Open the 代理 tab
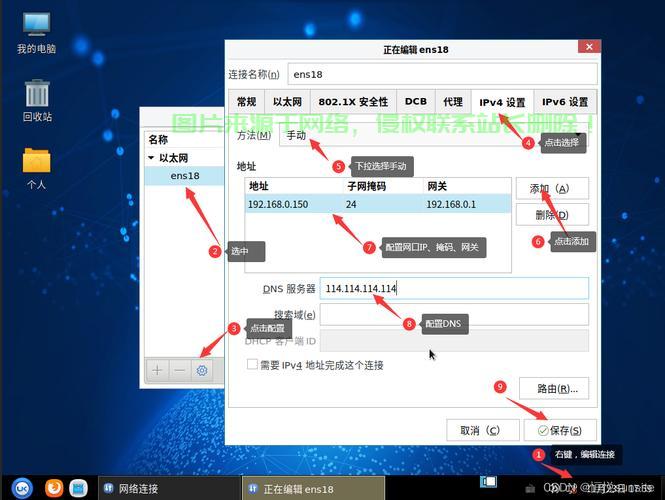The image size is (665, 500). point(453,102)
